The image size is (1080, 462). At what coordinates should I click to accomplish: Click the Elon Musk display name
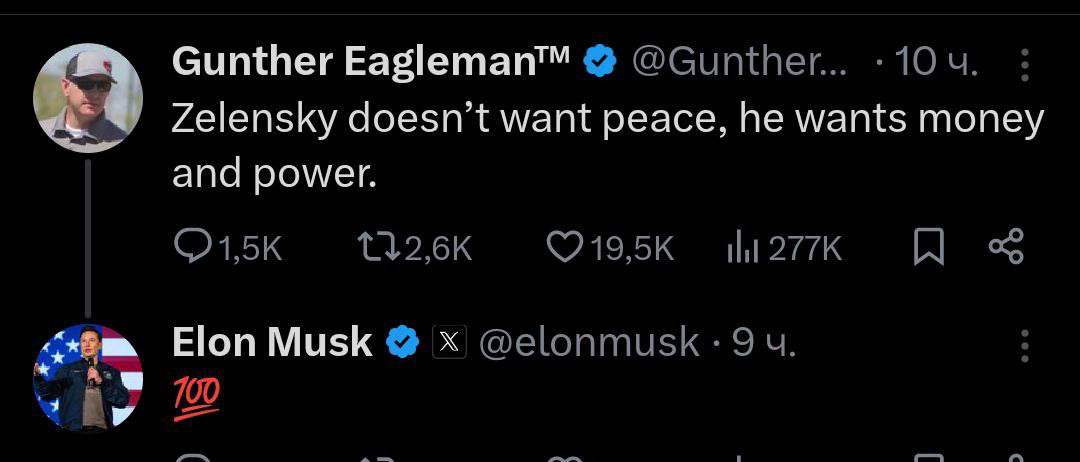point(272,343)
